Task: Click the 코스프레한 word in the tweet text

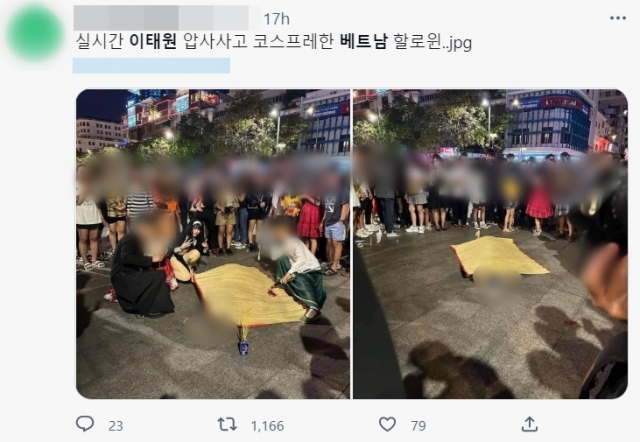Action: pos(293,42)
